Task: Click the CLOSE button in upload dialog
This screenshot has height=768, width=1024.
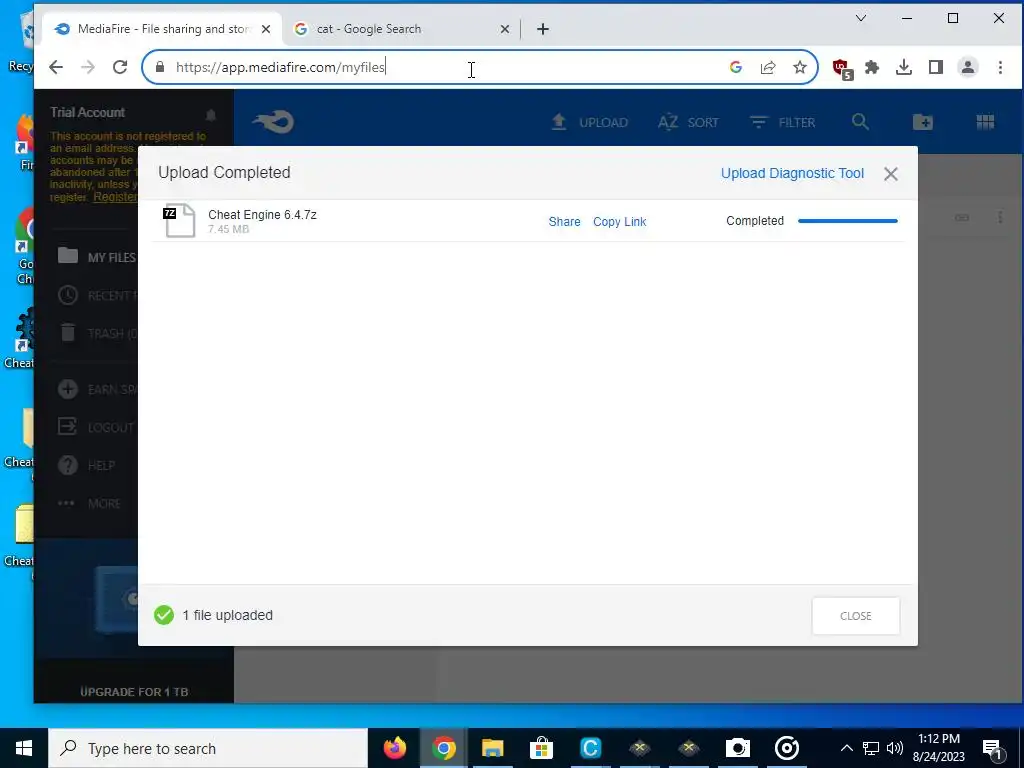Action: point(856,616)
